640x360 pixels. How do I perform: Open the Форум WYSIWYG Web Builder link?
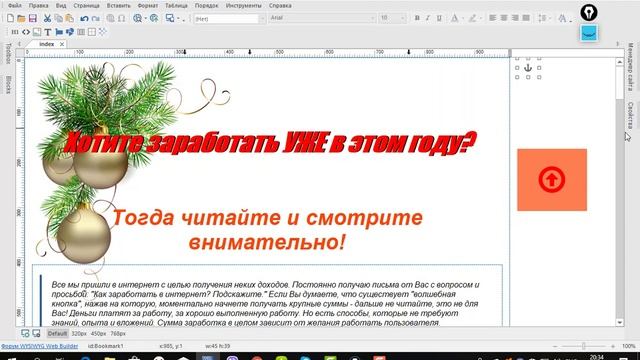point(39,346)
